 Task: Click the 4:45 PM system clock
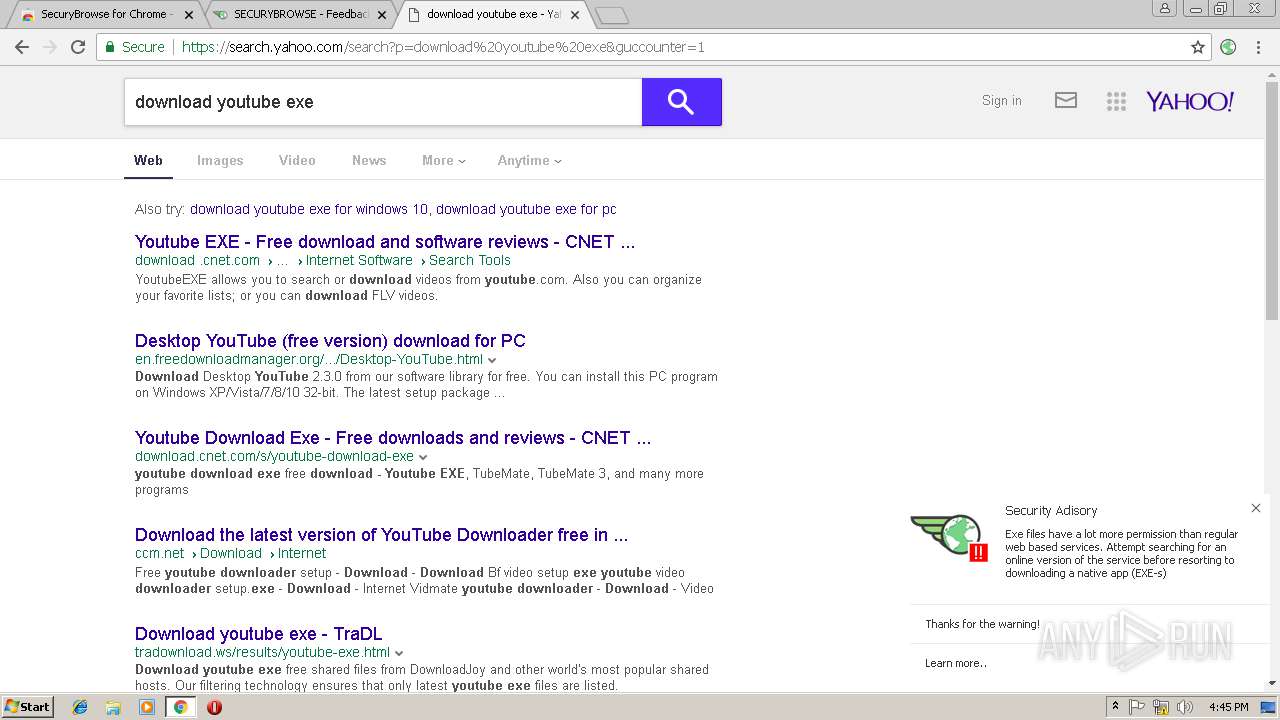pos(1228,707)
